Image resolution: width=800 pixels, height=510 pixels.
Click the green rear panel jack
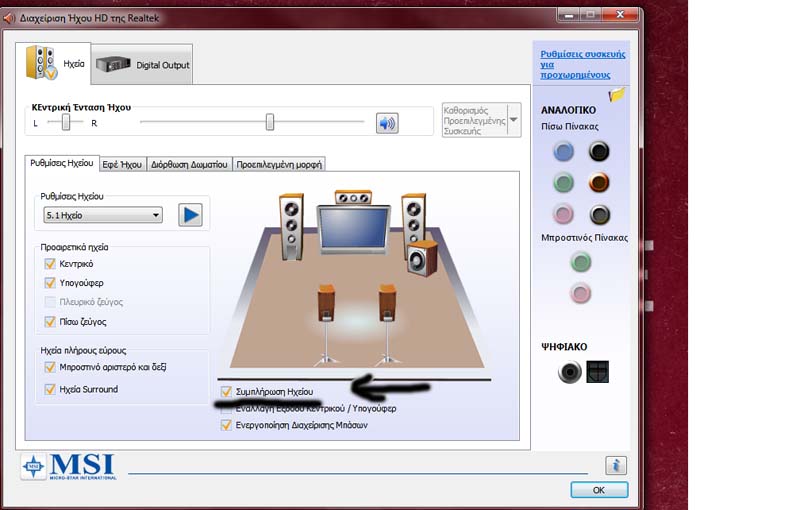pyautogui.click(x=563, y=183)
